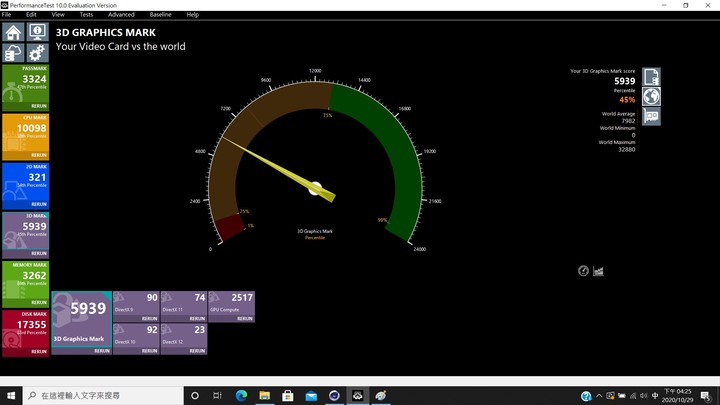Select the CPU Mark 10098 tile
This screenshot has height=405, width=720.
[x=25, y=137]
